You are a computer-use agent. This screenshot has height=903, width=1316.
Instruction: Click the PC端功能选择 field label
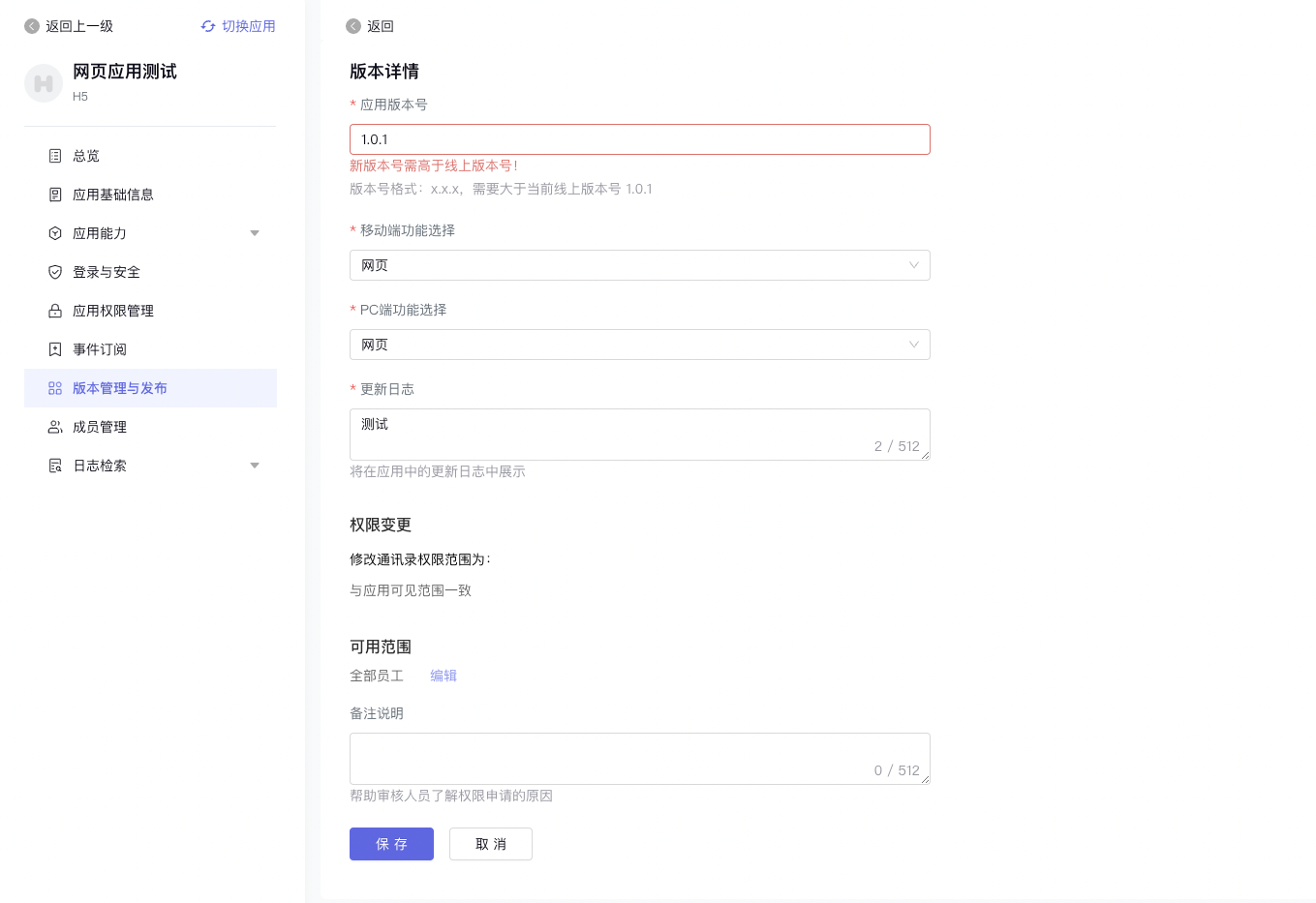404,310
